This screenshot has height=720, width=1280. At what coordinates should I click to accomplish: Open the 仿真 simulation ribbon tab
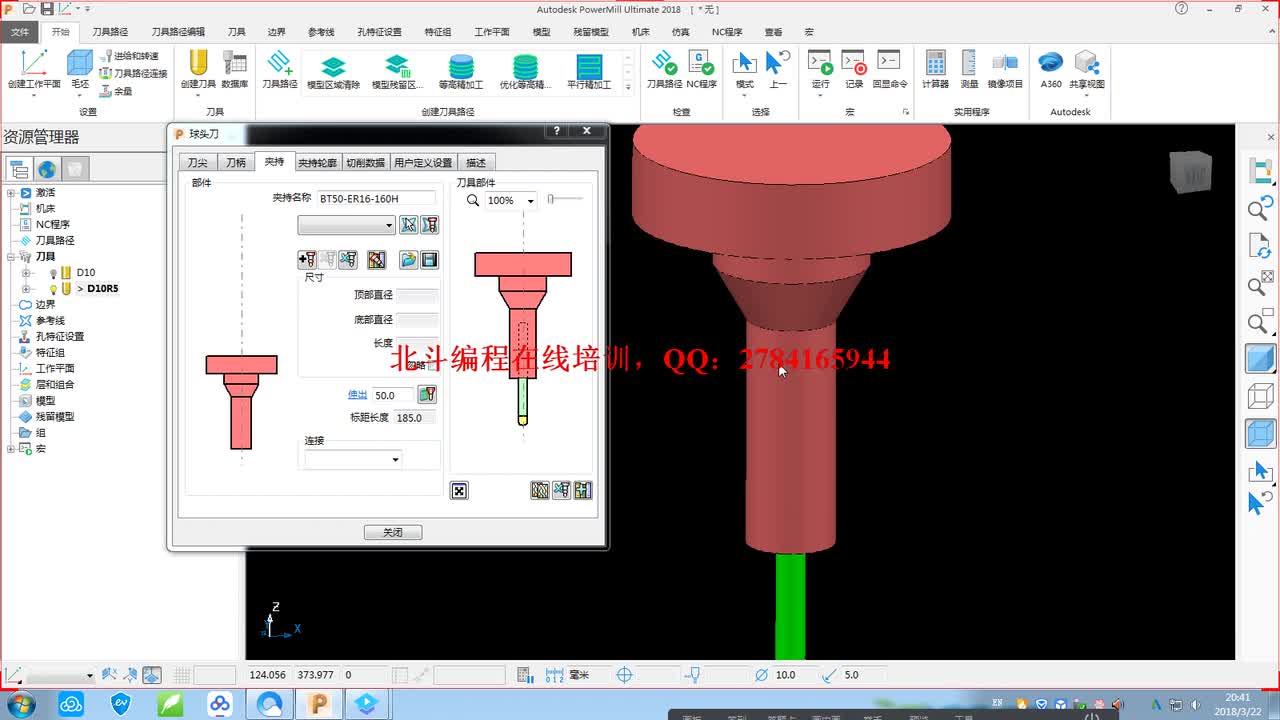[680, 32]
